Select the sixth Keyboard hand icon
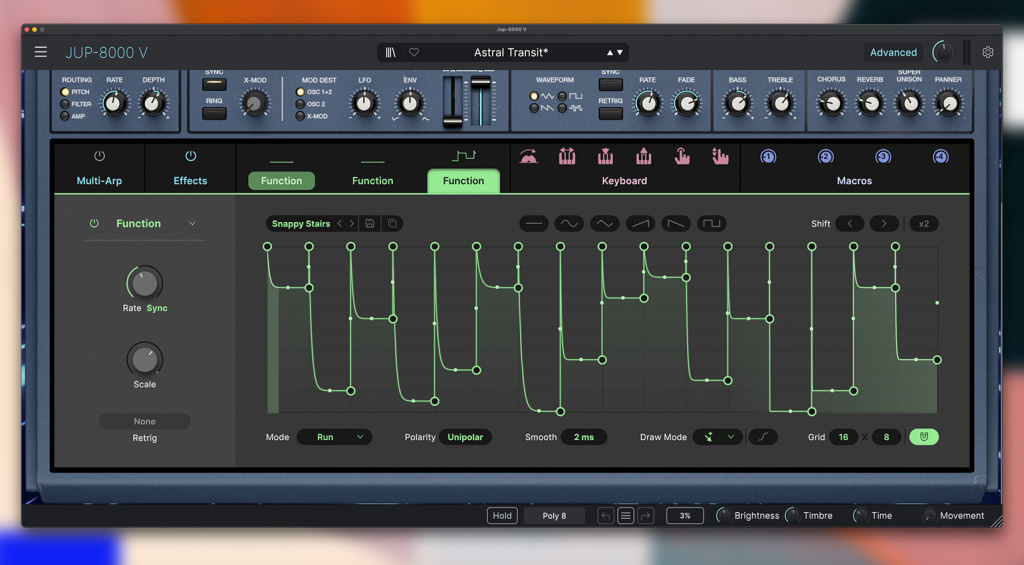Screen dimensions: 1024x565 720,157
